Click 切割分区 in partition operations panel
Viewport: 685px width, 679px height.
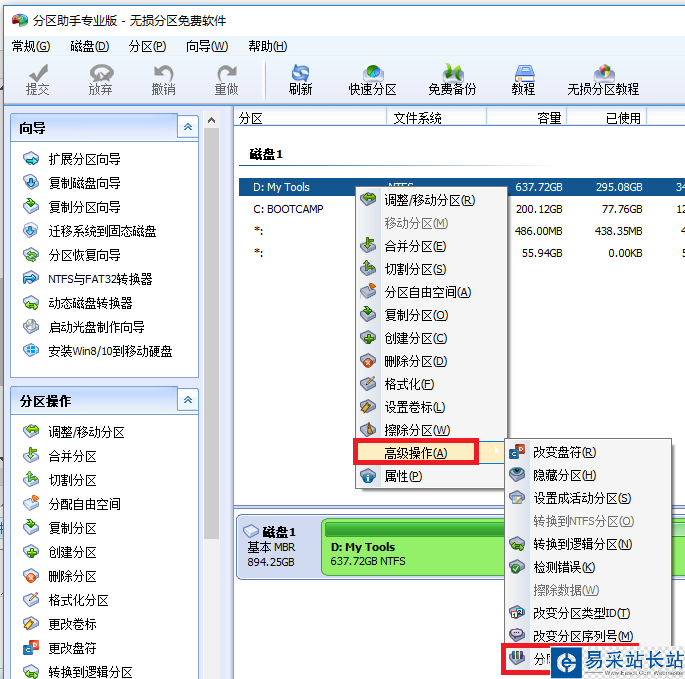tap(60, 480)
